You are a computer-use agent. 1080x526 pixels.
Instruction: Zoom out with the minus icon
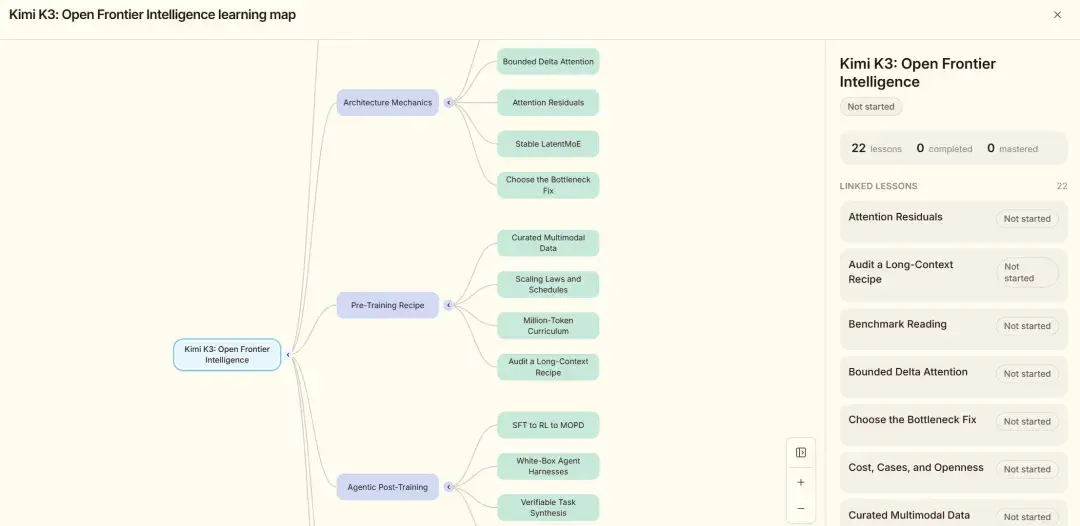pos(800,509)
